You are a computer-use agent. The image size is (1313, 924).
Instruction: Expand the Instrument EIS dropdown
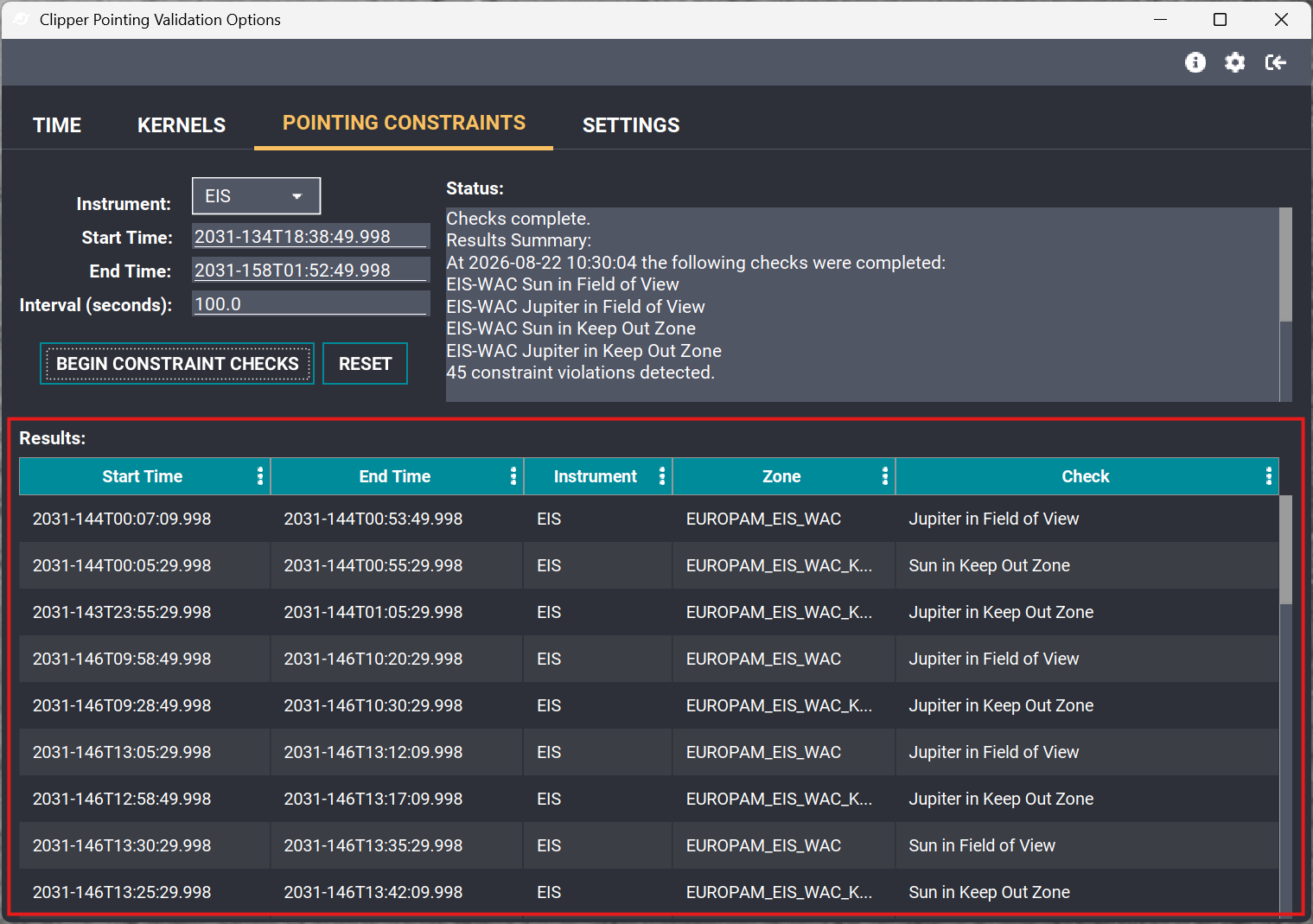256,196
